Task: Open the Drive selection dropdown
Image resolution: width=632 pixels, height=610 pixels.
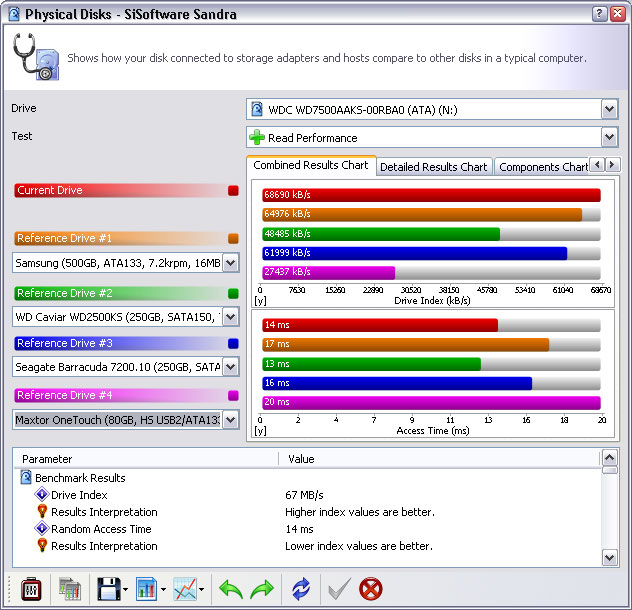Action: point(609,109)
